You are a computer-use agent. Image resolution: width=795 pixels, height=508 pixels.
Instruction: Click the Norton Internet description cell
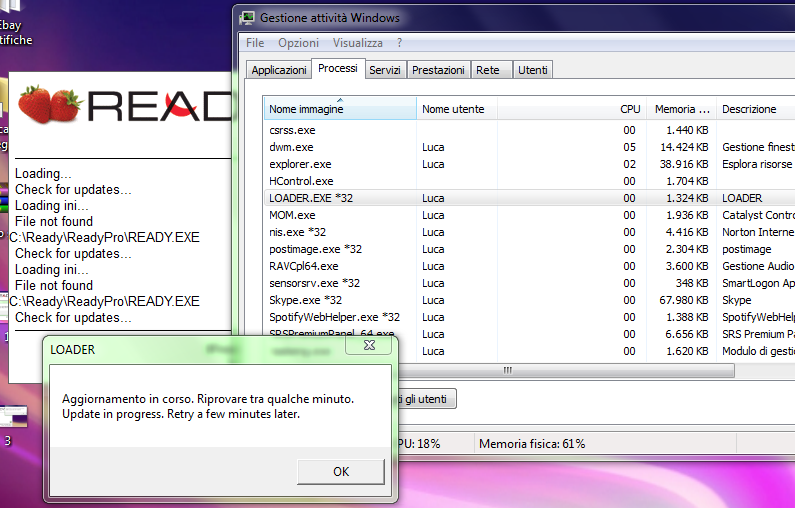(x=757, y=232)
